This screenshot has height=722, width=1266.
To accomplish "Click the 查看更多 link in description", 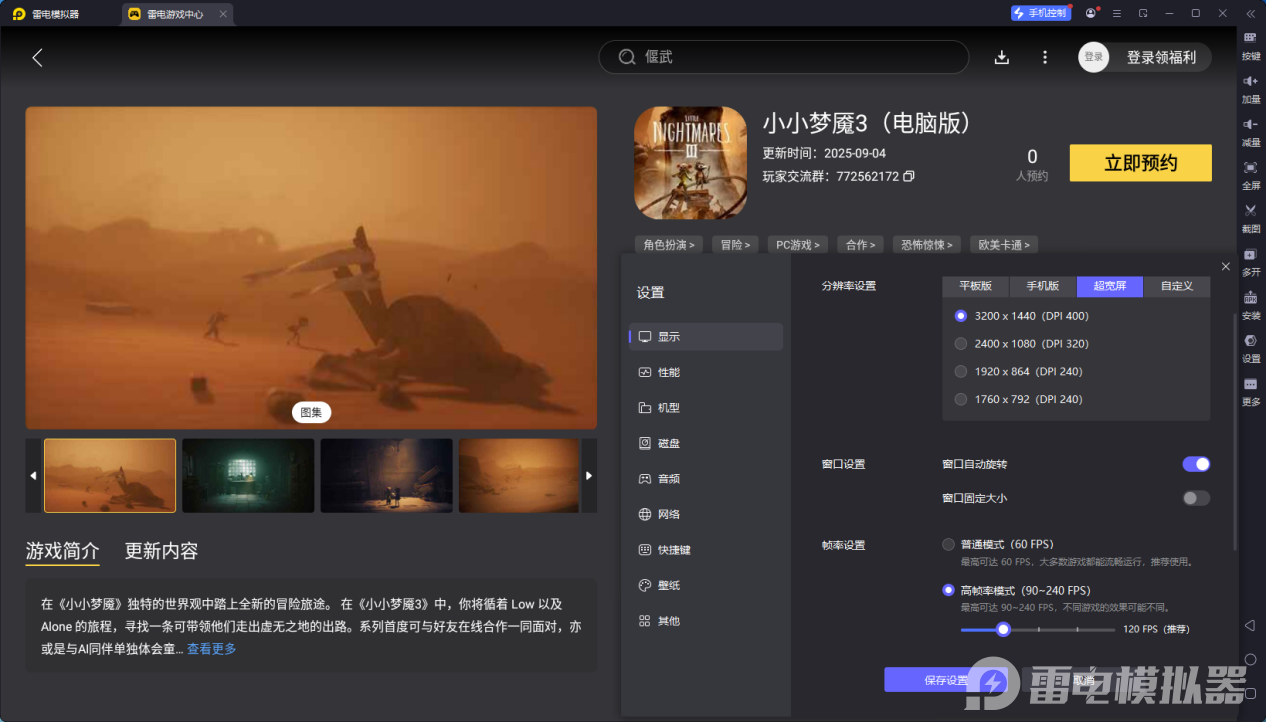I will 212,649.
